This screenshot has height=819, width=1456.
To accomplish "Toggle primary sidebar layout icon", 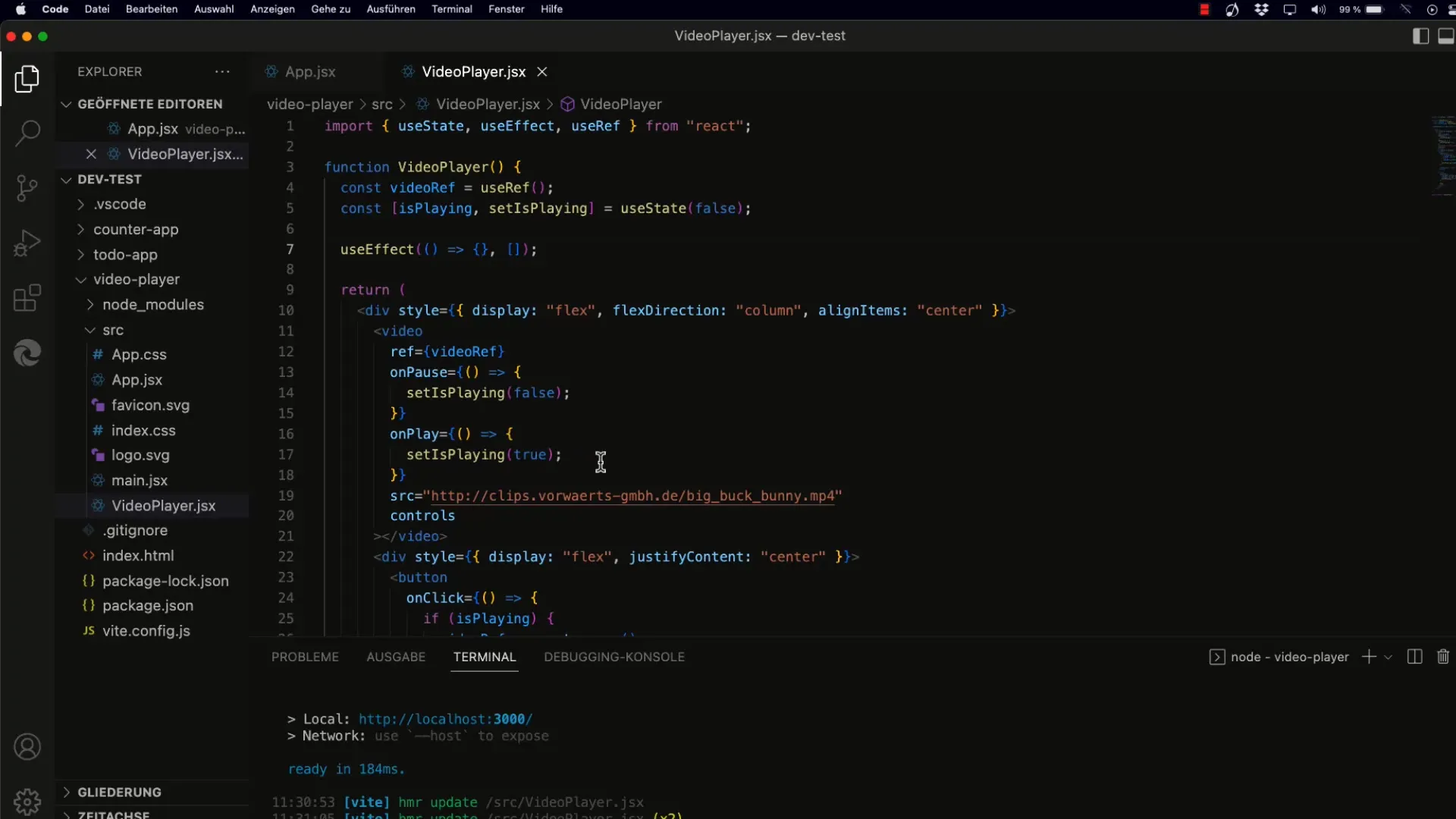I will tap(1421, 36).
